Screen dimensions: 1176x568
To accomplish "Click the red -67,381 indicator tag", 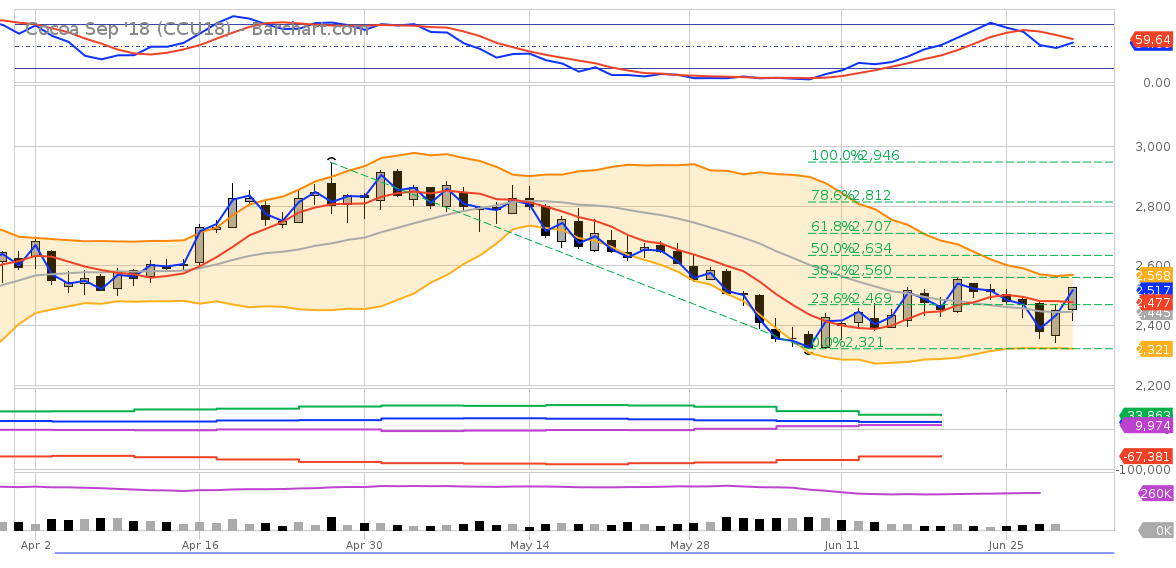I will coord(1148,456).
